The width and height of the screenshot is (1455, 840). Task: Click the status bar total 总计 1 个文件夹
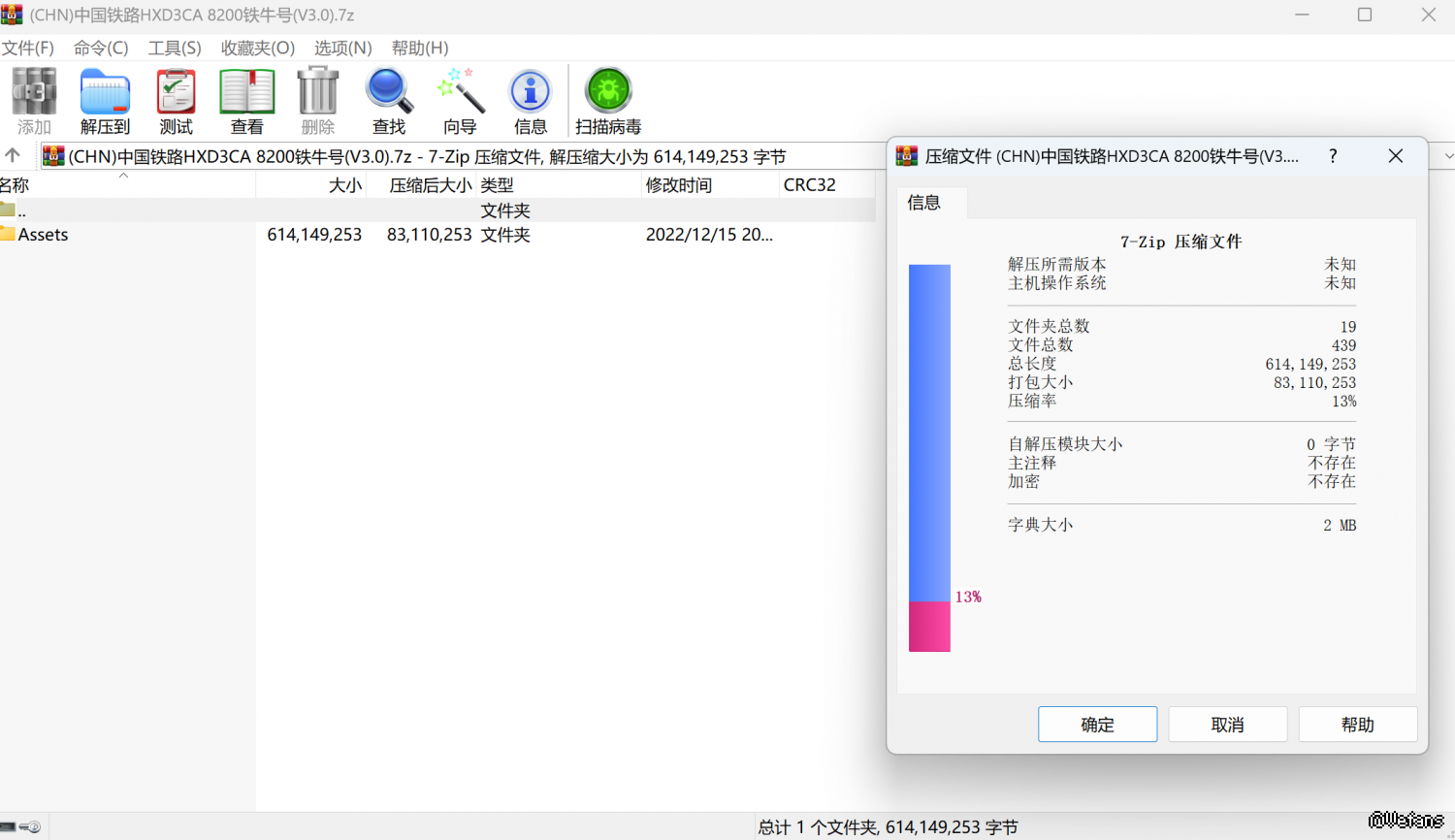click(888, 826)
